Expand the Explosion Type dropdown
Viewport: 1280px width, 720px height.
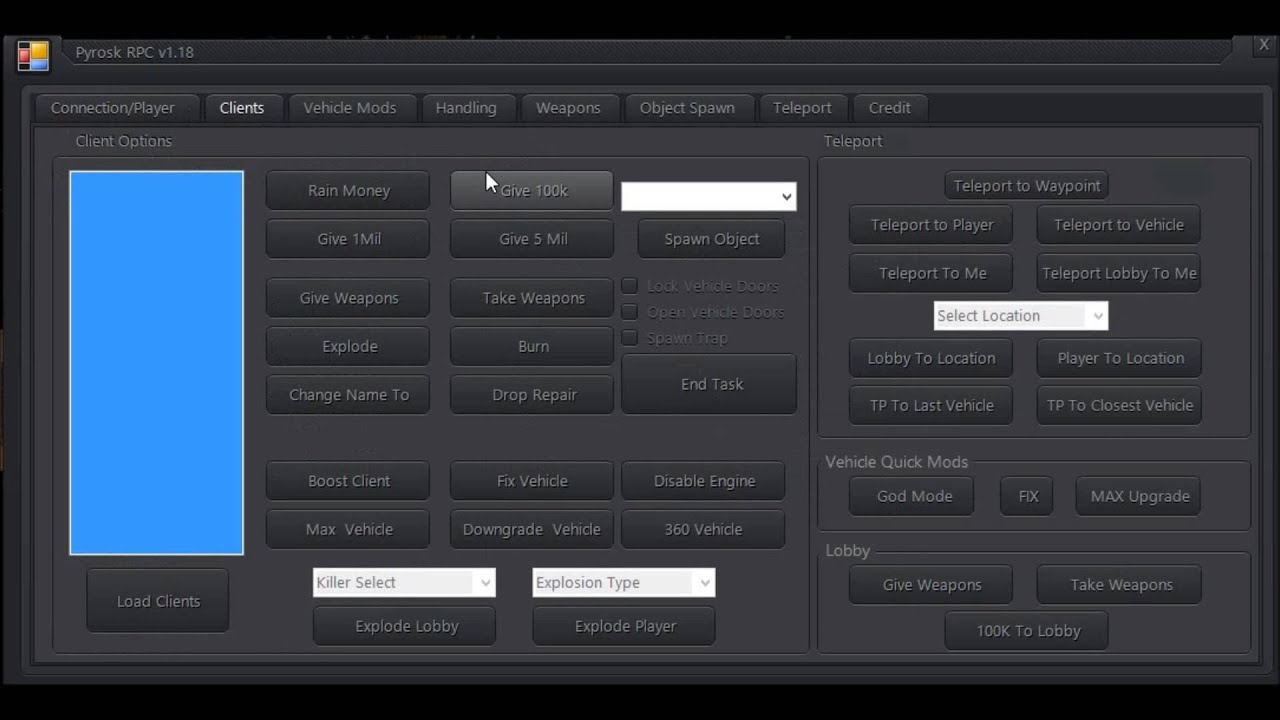[x=624, y=582]
